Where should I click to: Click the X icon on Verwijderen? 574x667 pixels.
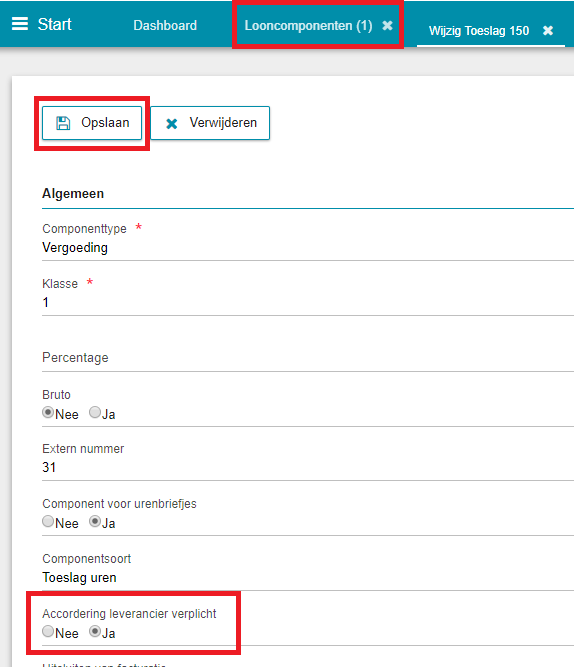click(x=171, y=123)
